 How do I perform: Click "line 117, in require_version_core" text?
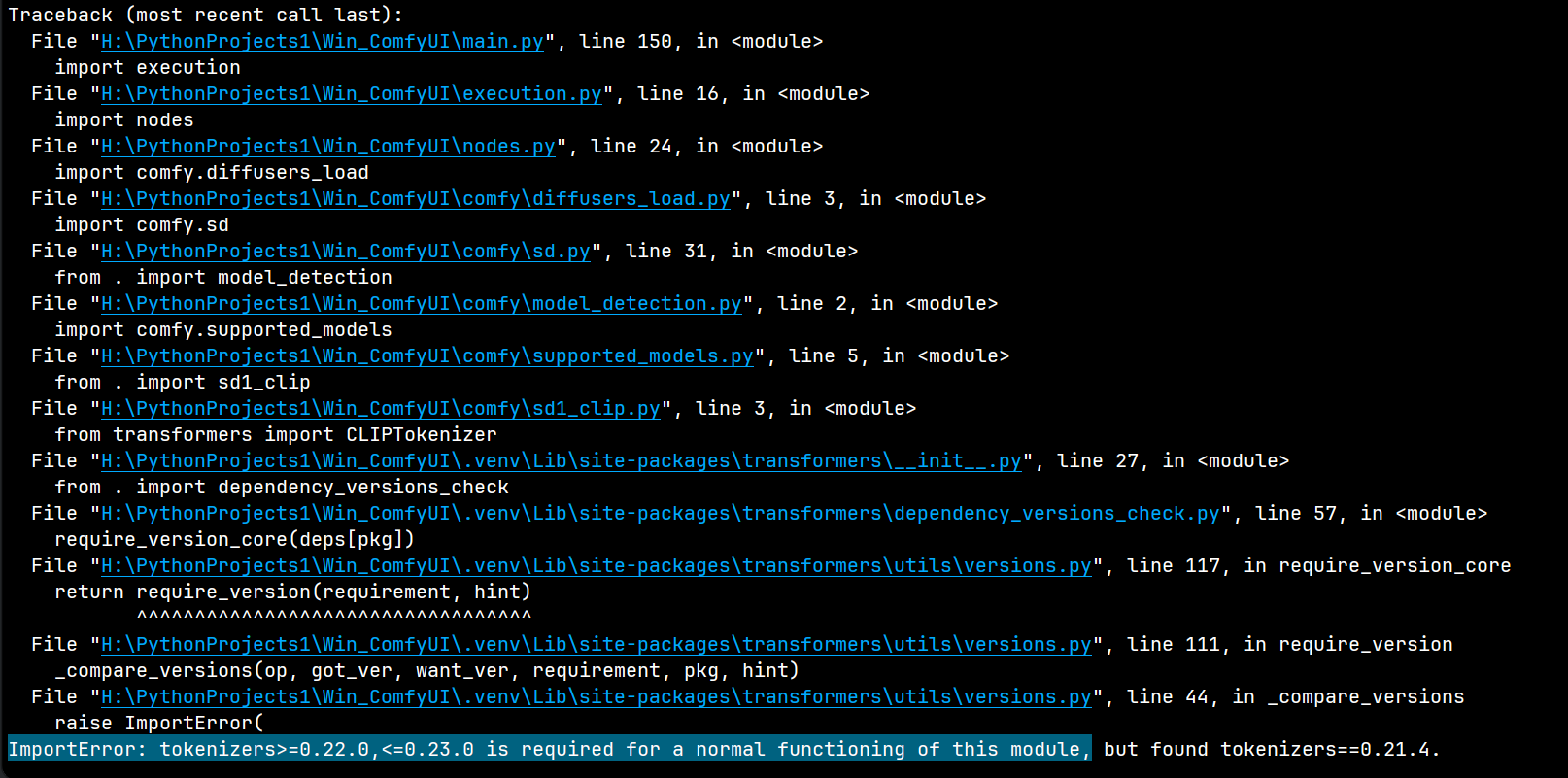click(1319, 566)
